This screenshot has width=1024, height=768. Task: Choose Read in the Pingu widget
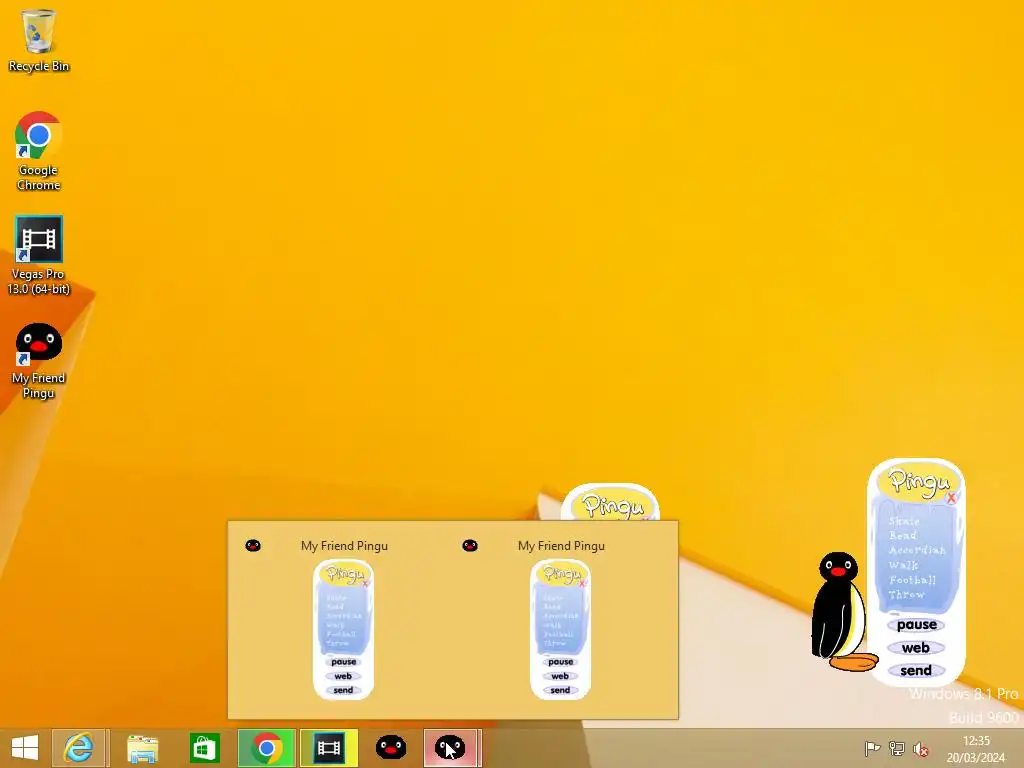tap(903, 536)
